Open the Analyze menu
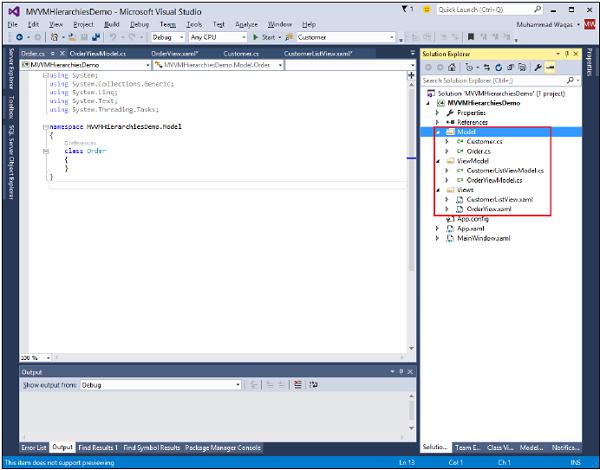 pyautogui.click(x=246, y=24)
